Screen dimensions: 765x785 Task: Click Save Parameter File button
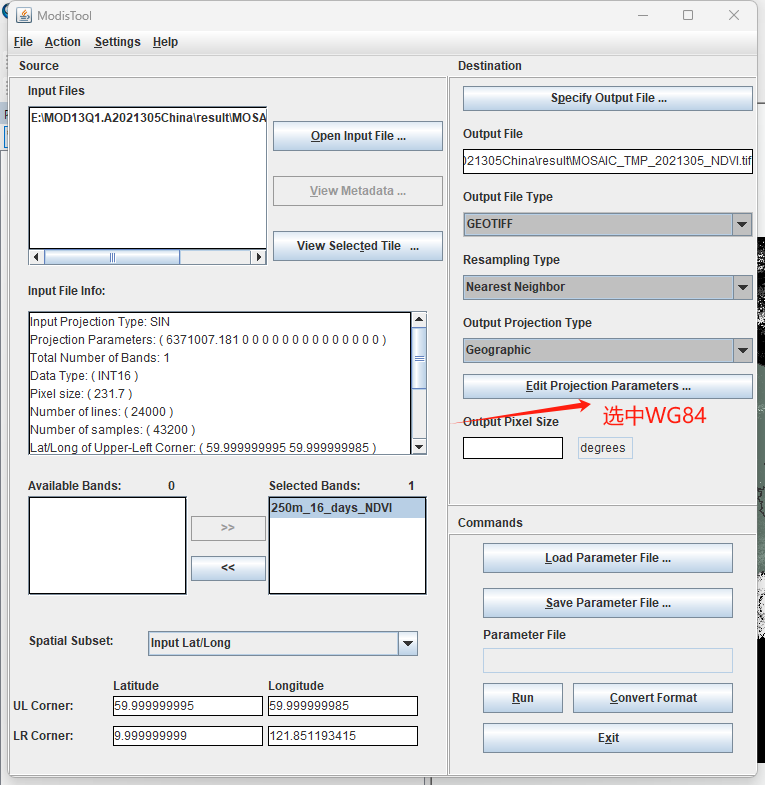point(608,603)
